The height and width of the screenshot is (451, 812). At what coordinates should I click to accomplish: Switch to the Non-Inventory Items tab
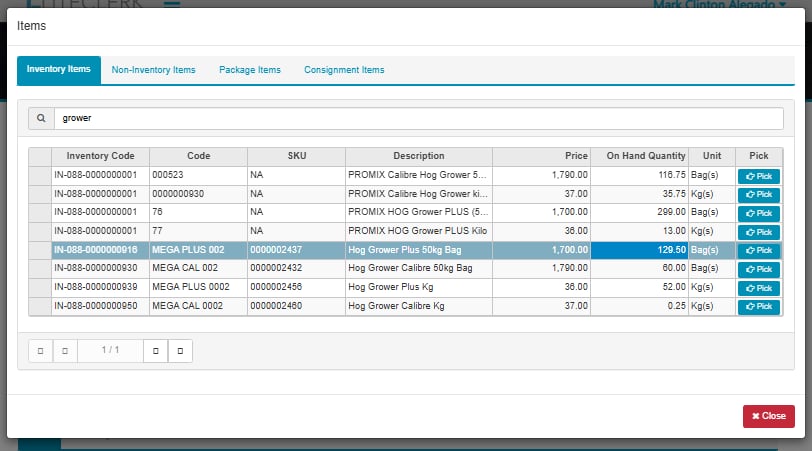point(153,70)
